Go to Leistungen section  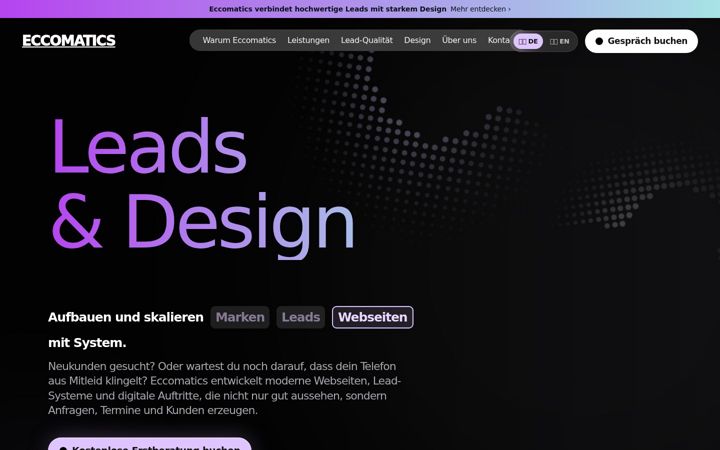(308, 40)
